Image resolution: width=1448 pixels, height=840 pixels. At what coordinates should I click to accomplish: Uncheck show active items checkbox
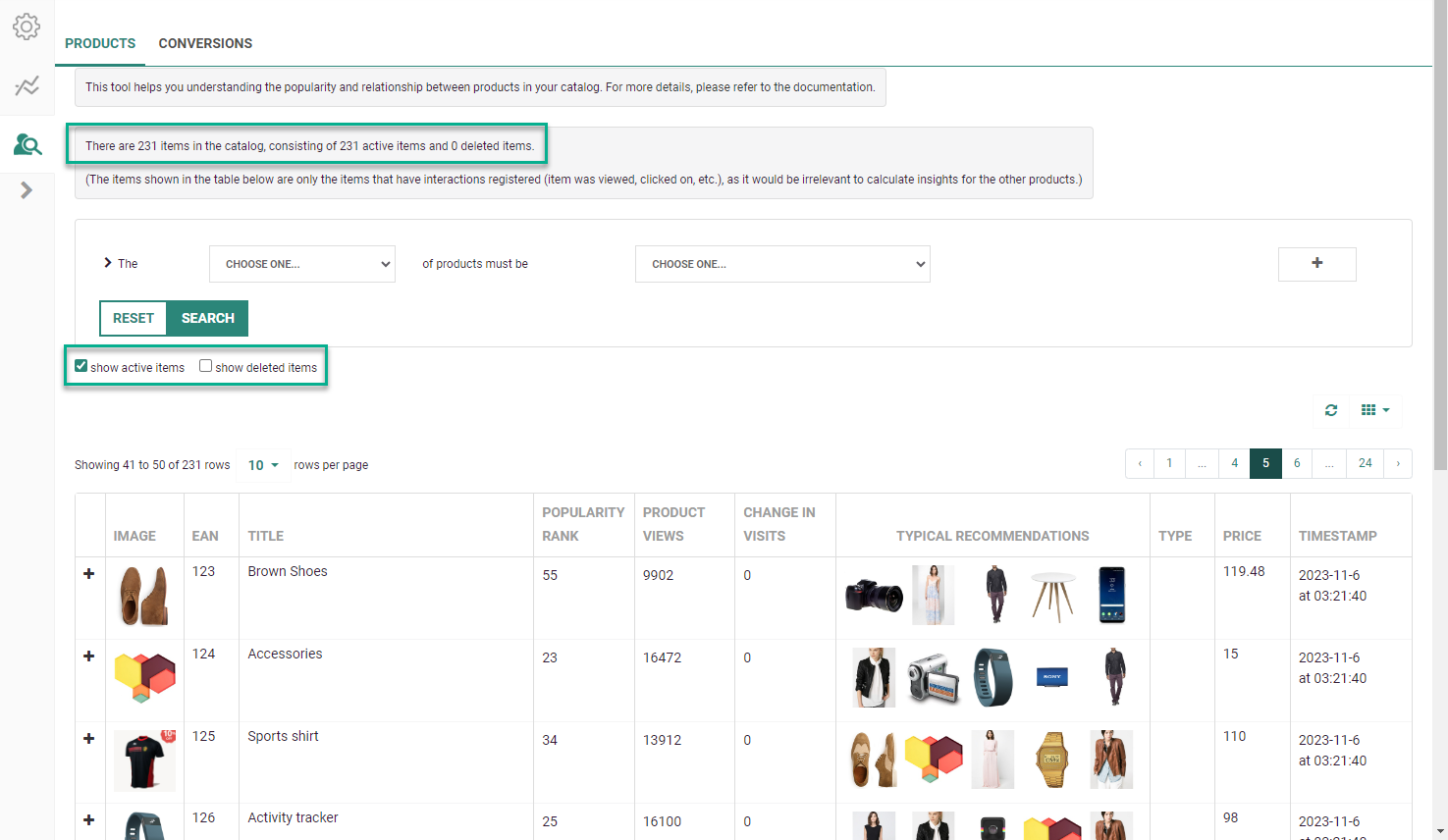tap(81, 366)
